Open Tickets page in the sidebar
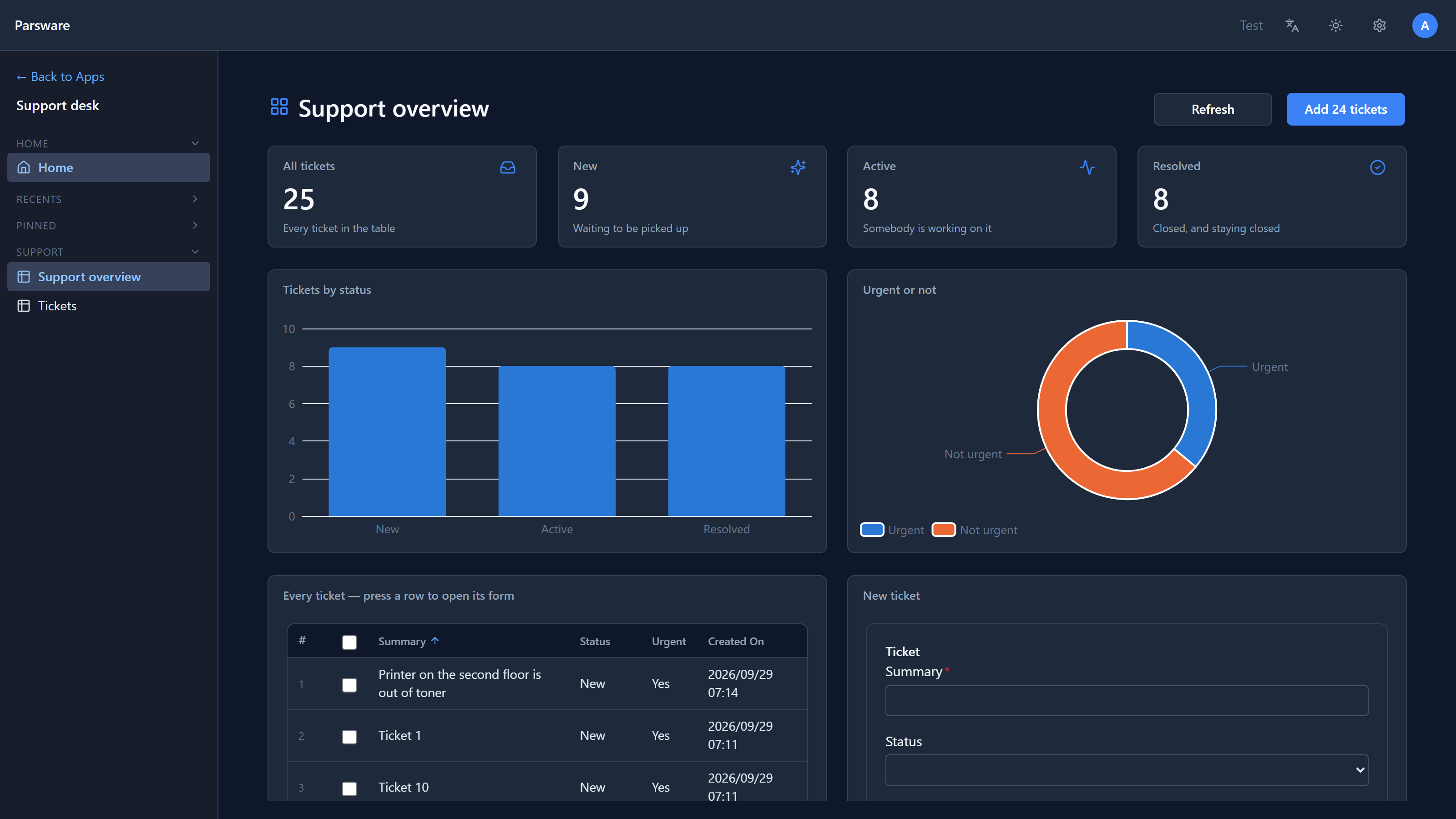This screenshot has width=1456, height=819. (109, 306)
